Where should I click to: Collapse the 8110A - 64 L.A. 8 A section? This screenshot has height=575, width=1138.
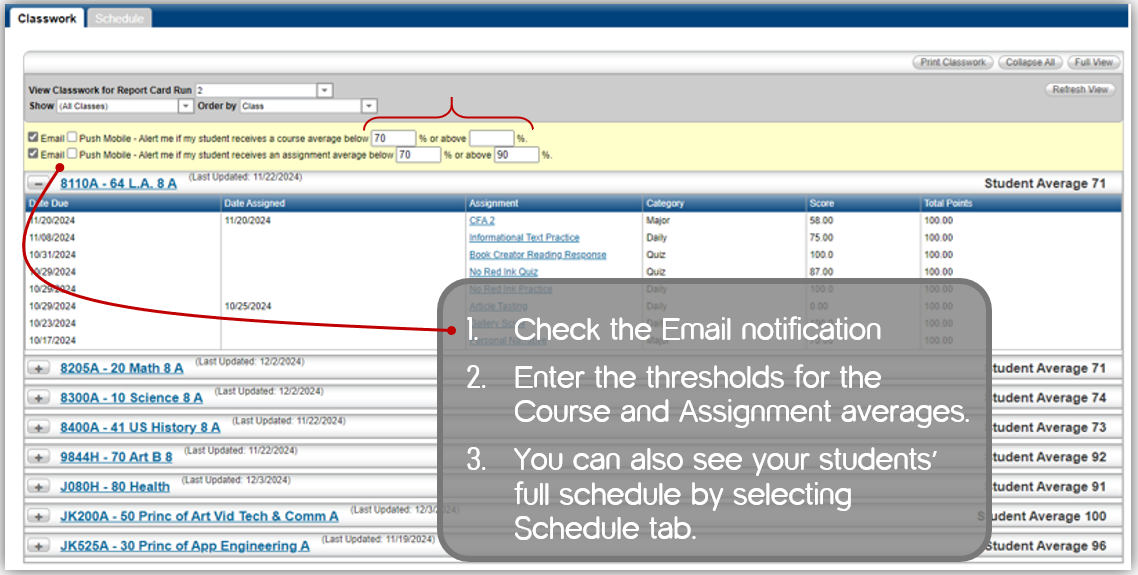pyautogui.click(x=39, y=184)
